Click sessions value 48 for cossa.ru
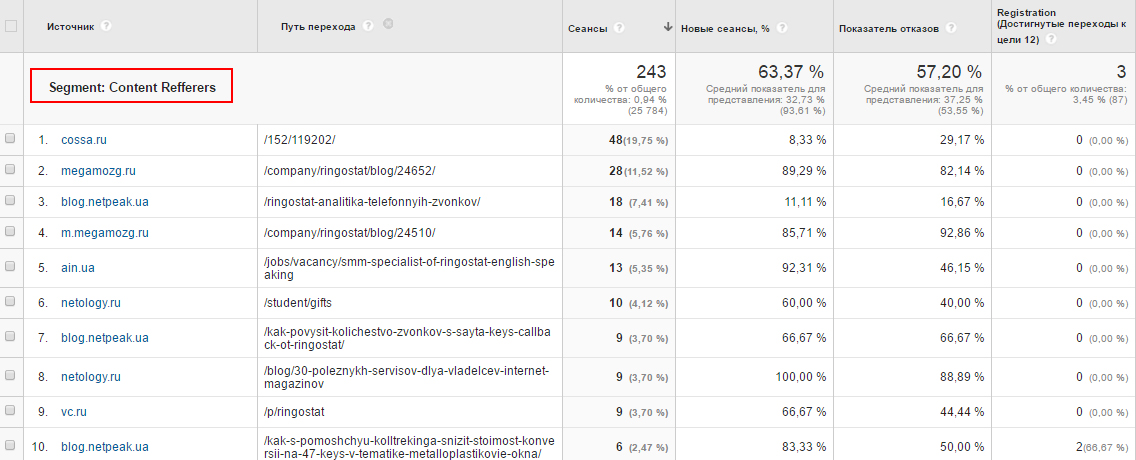The height and width of the screenshot is (460, 1136). coord(616,140)
